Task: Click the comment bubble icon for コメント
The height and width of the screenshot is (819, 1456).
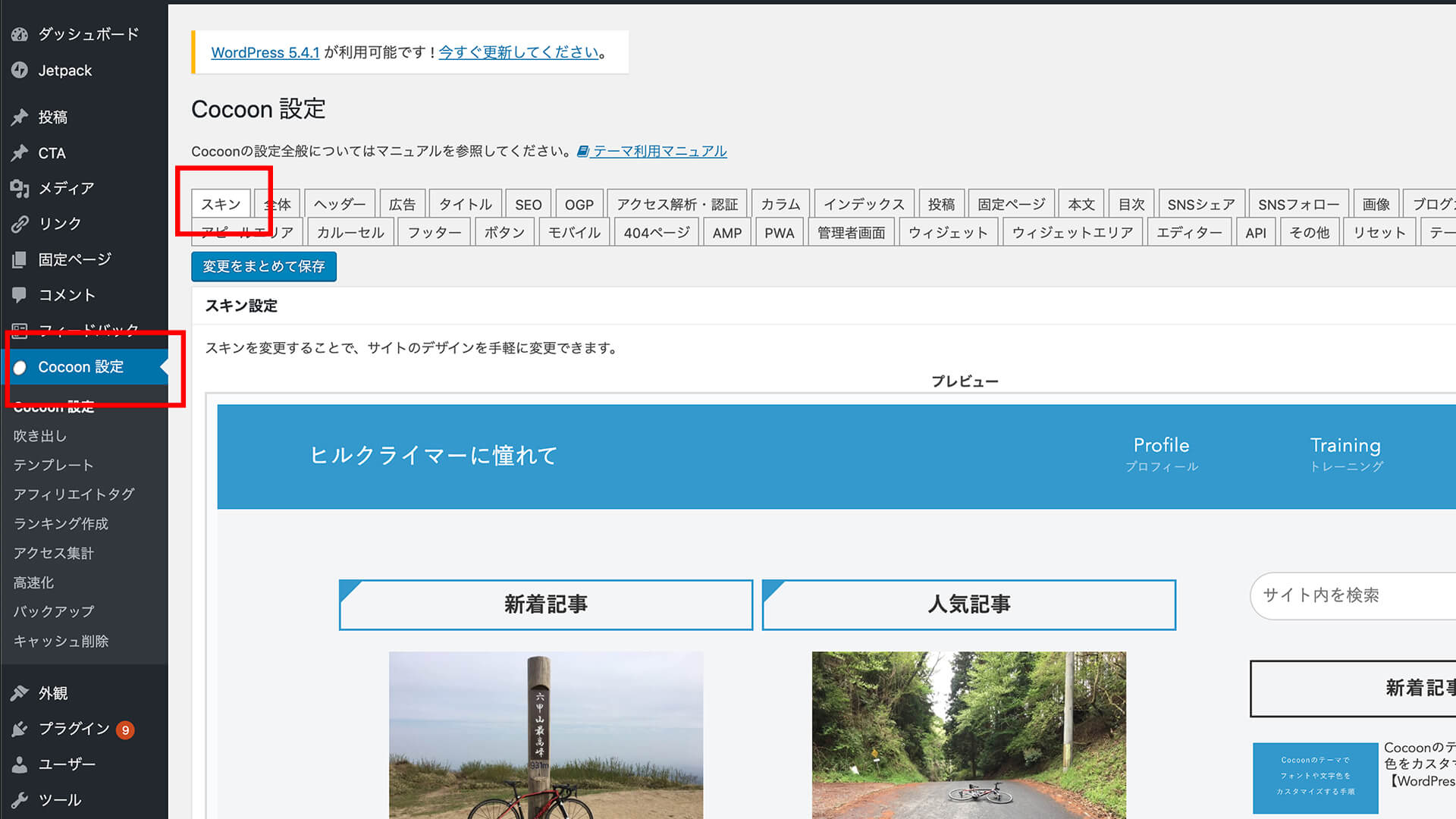Action: click(x=20, y=295)
